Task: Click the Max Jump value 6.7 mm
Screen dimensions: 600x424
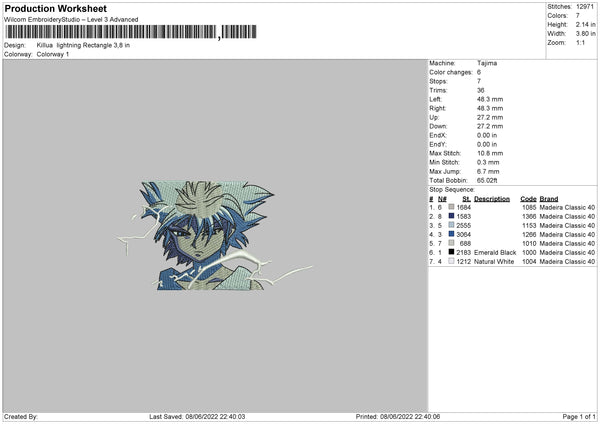Action: (488, 171)
